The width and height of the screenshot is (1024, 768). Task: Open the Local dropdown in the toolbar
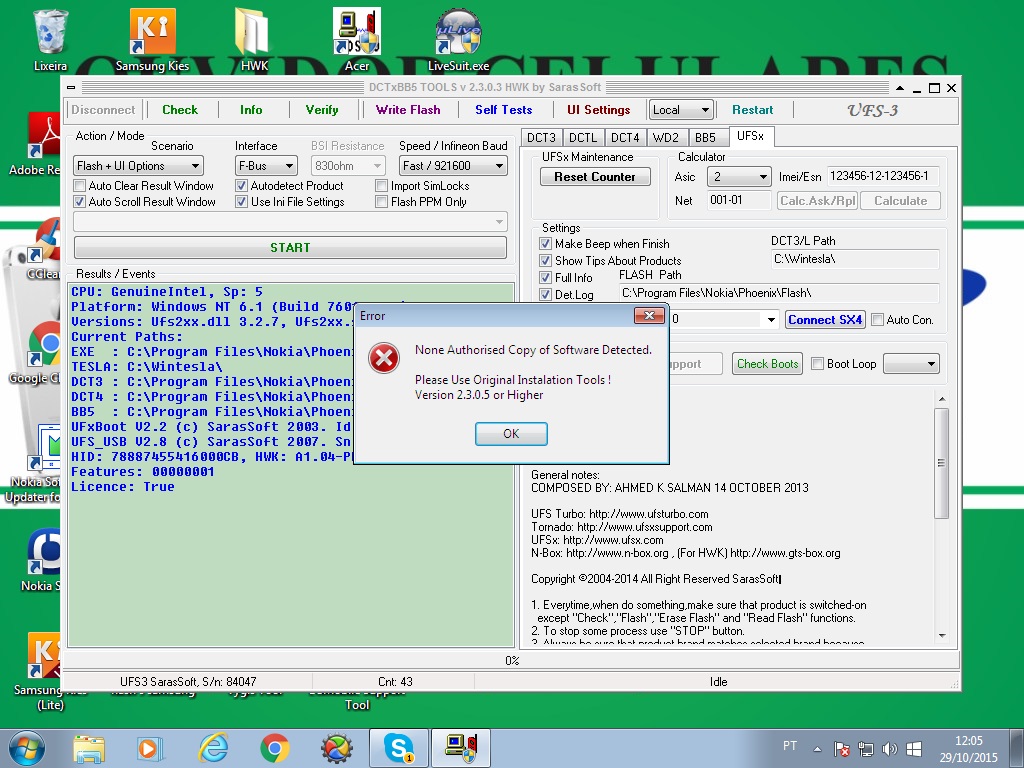(x=681, y=110)
